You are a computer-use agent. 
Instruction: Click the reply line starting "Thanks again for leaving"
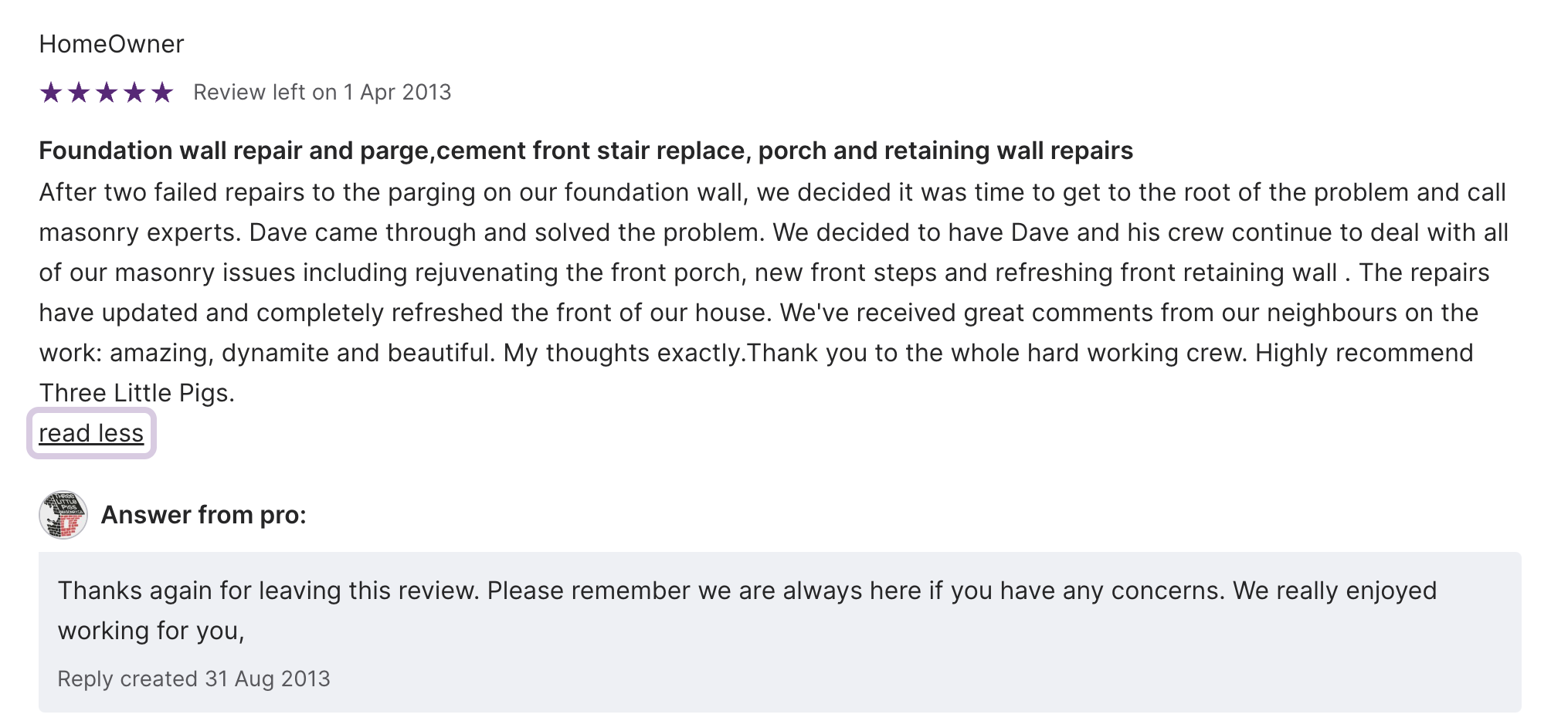pos(747,591)
